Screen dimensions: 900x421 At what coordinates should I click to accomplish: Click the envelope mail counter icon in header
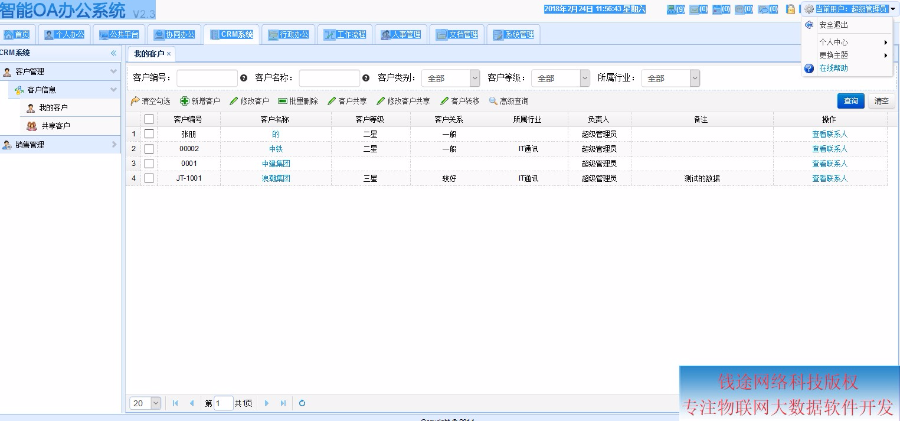pos(695,9)
